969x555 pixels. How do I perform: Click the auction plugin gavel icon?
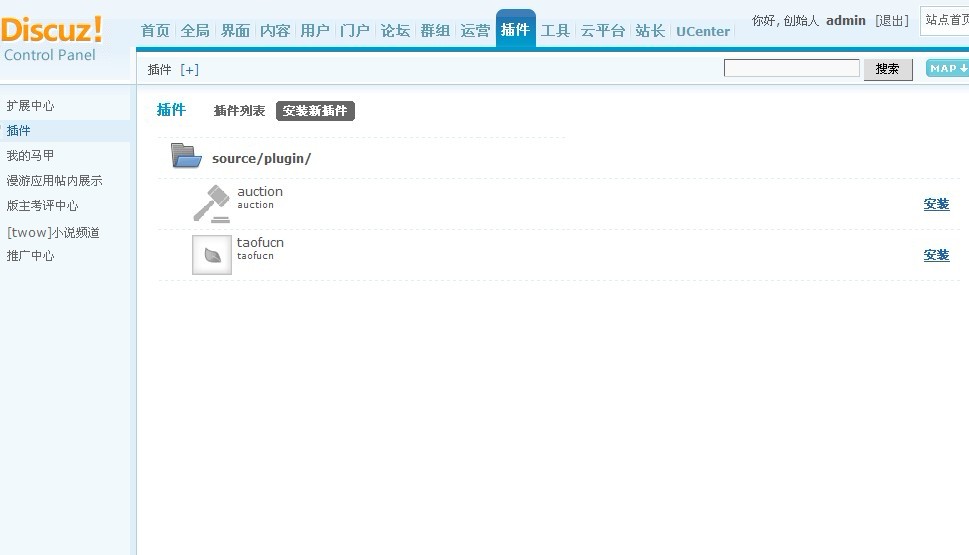(x=211, y=203)
